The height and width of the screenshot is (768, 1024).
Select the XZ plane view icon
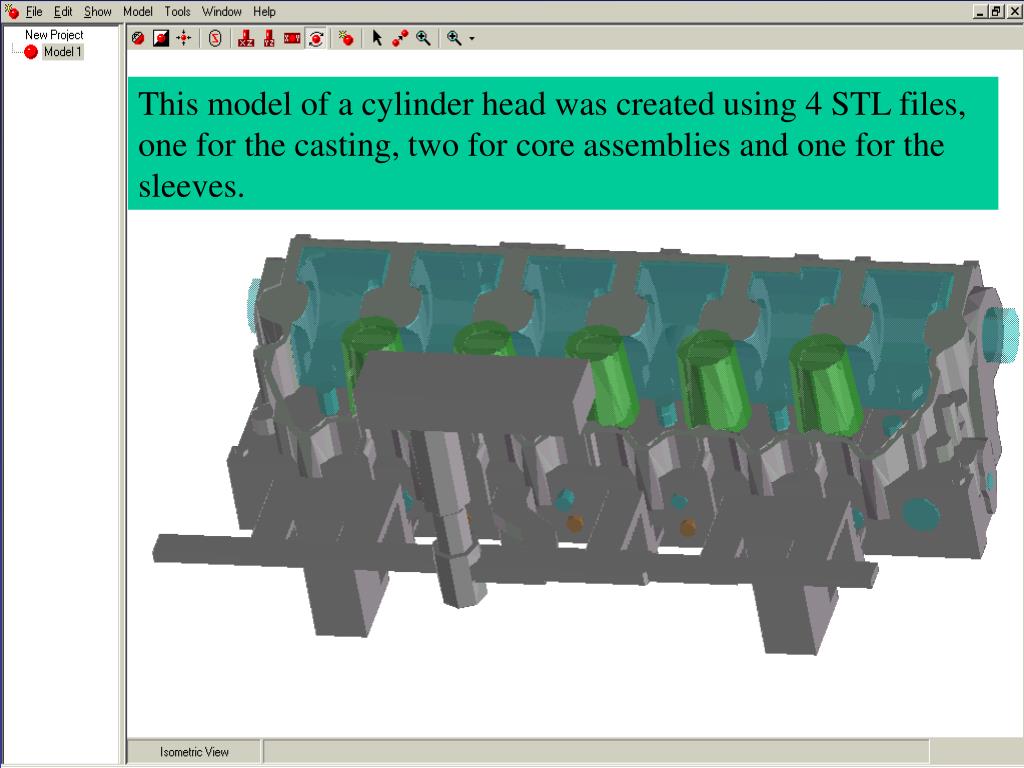246,39
